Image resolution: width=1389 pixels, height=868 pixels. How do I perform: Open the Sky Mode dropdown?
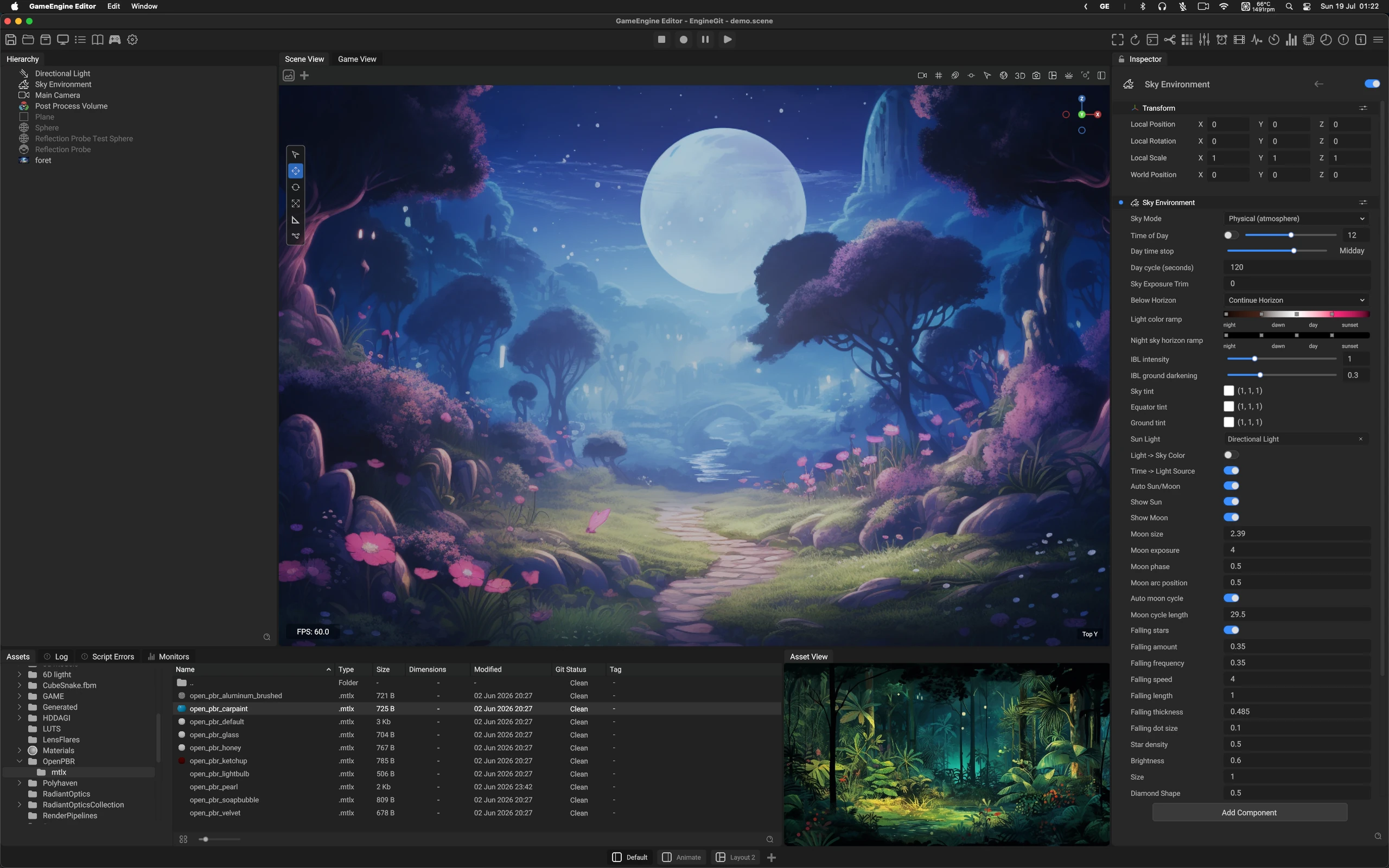pyautogui.click(x=1296, y=219)
